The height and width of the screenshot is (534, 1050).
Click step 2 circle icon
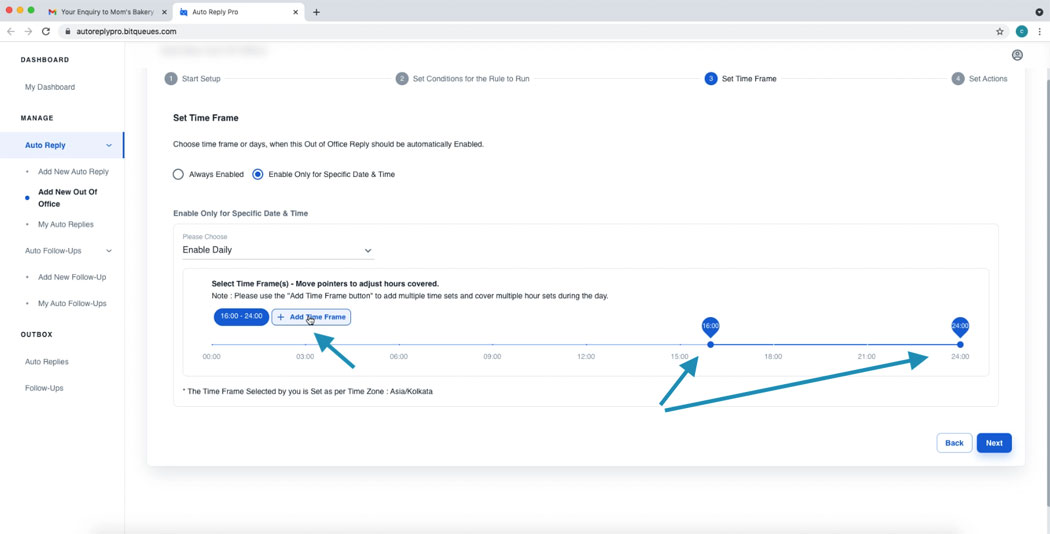pyautogui.click(x=402, y=78)
